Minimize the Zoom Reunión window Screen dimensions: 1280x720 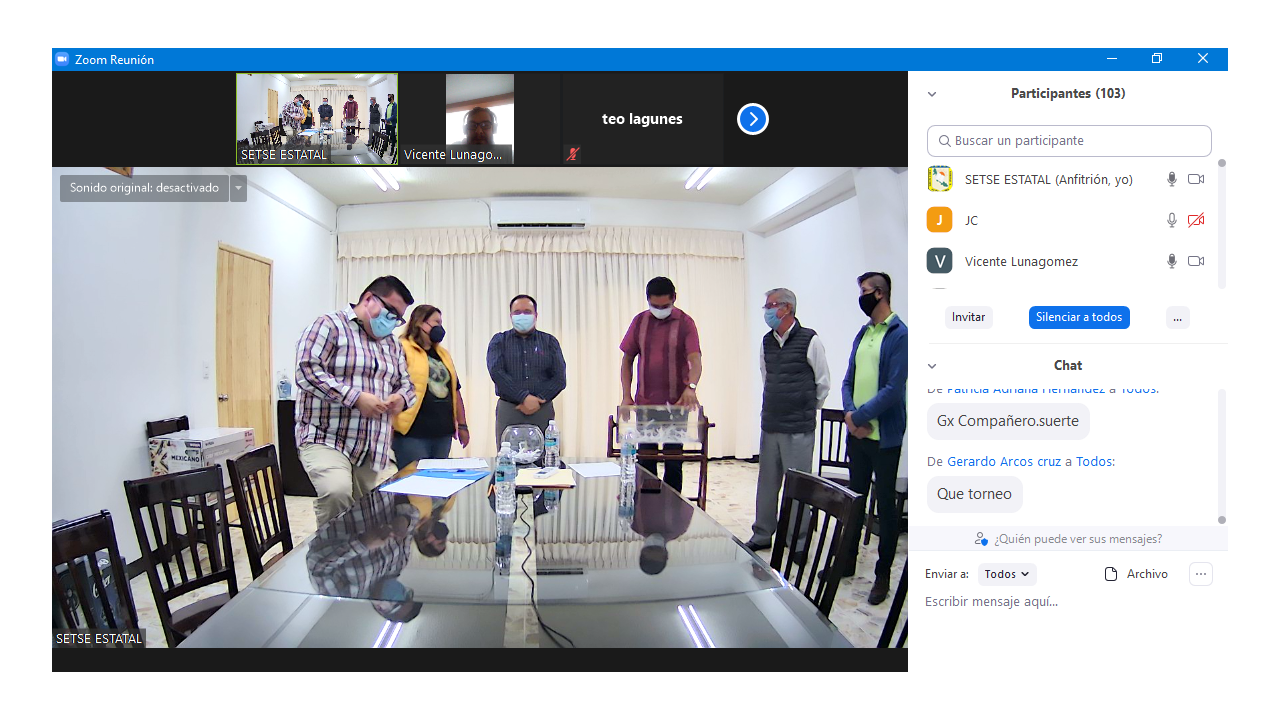click(x=1111, y=59)
